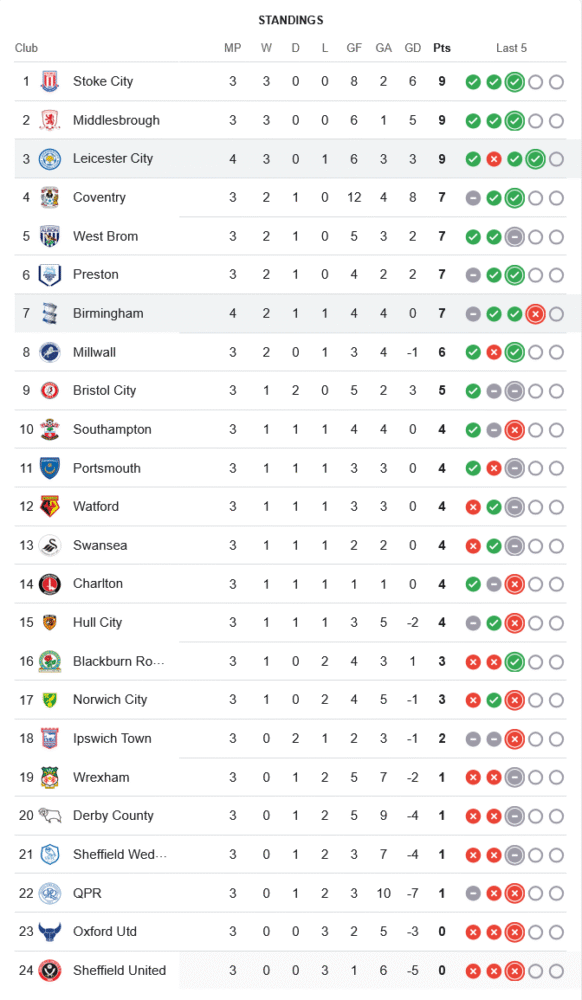Click the Wrexham club crest

point(50,777)
